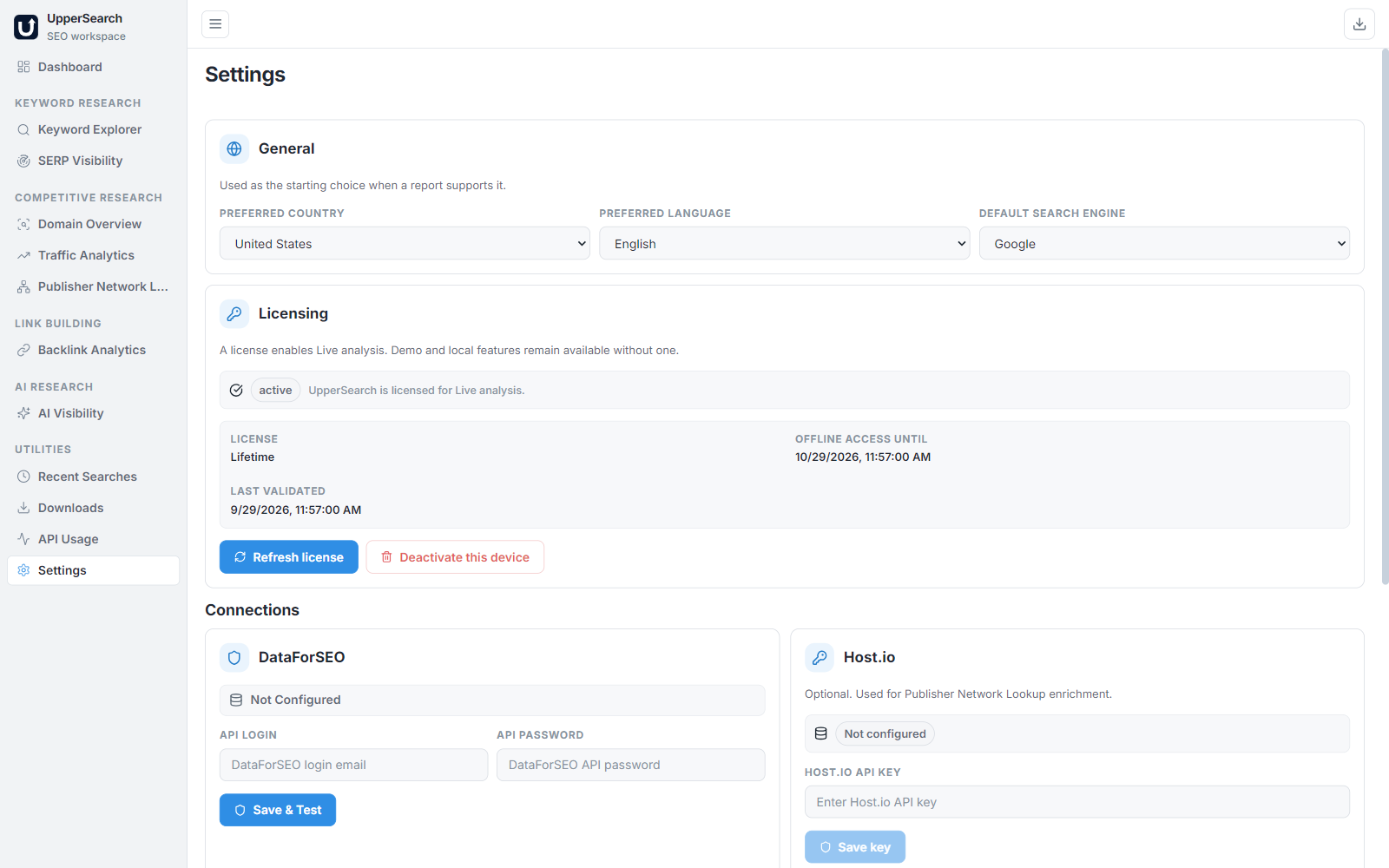Viewport: 1389px width, 868px height.
Task: Toggle the sidebar with the hamburger icon
Action: [215, 24]
